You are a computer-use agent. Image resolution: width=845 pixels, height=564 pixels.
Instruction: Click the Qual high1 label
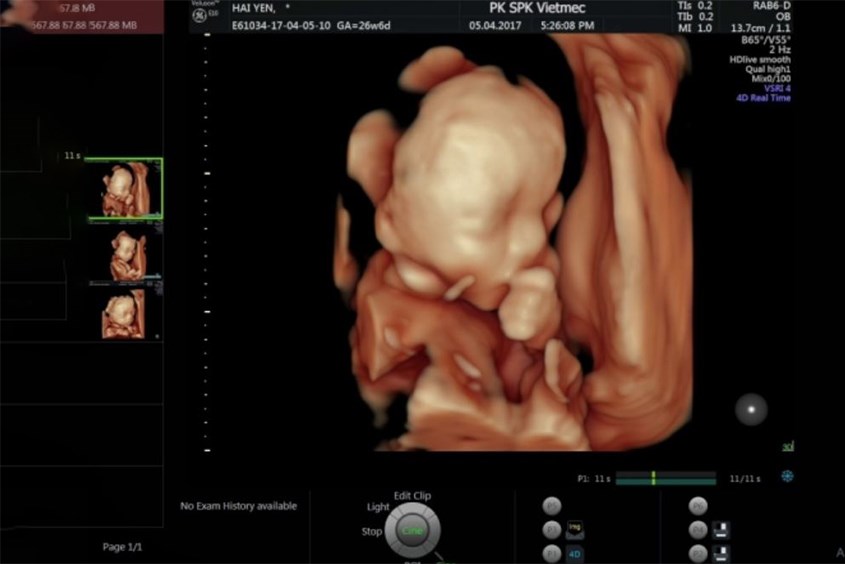click(768, 69)
